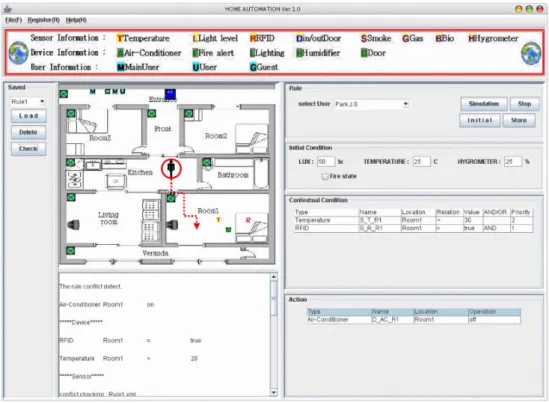This screenshot has width=549, height=403.
Task: Click the S_T_R1 name cell
Action: pos(380,220)
